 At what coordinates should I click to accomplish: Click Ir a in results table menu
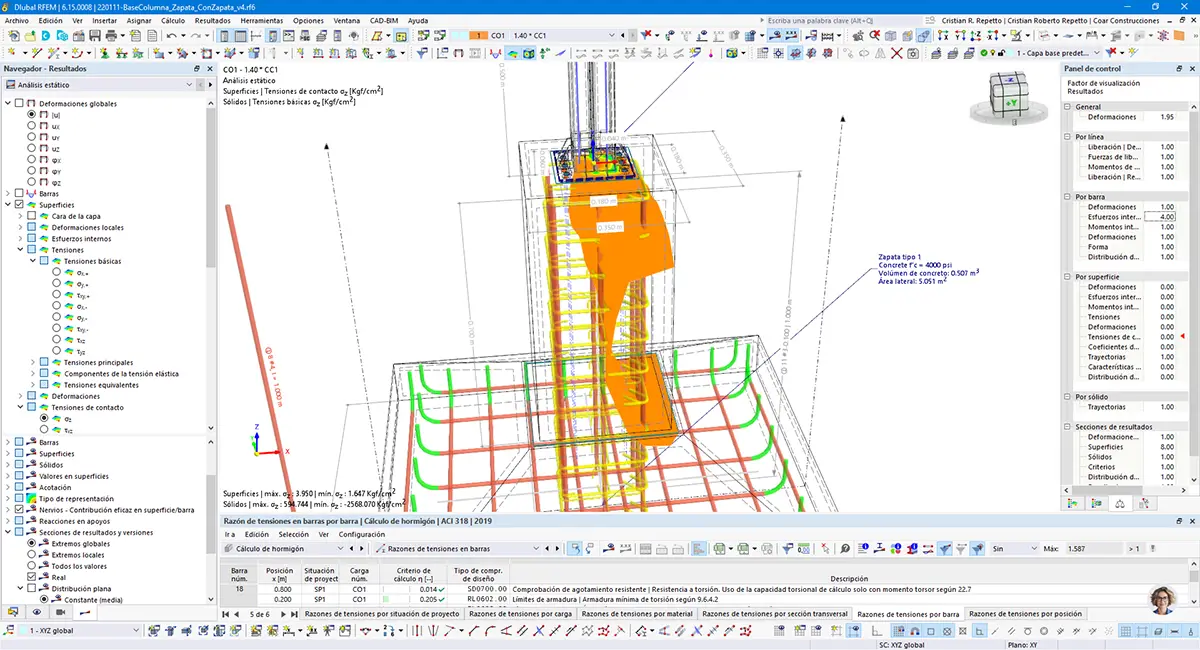point(230,534)
